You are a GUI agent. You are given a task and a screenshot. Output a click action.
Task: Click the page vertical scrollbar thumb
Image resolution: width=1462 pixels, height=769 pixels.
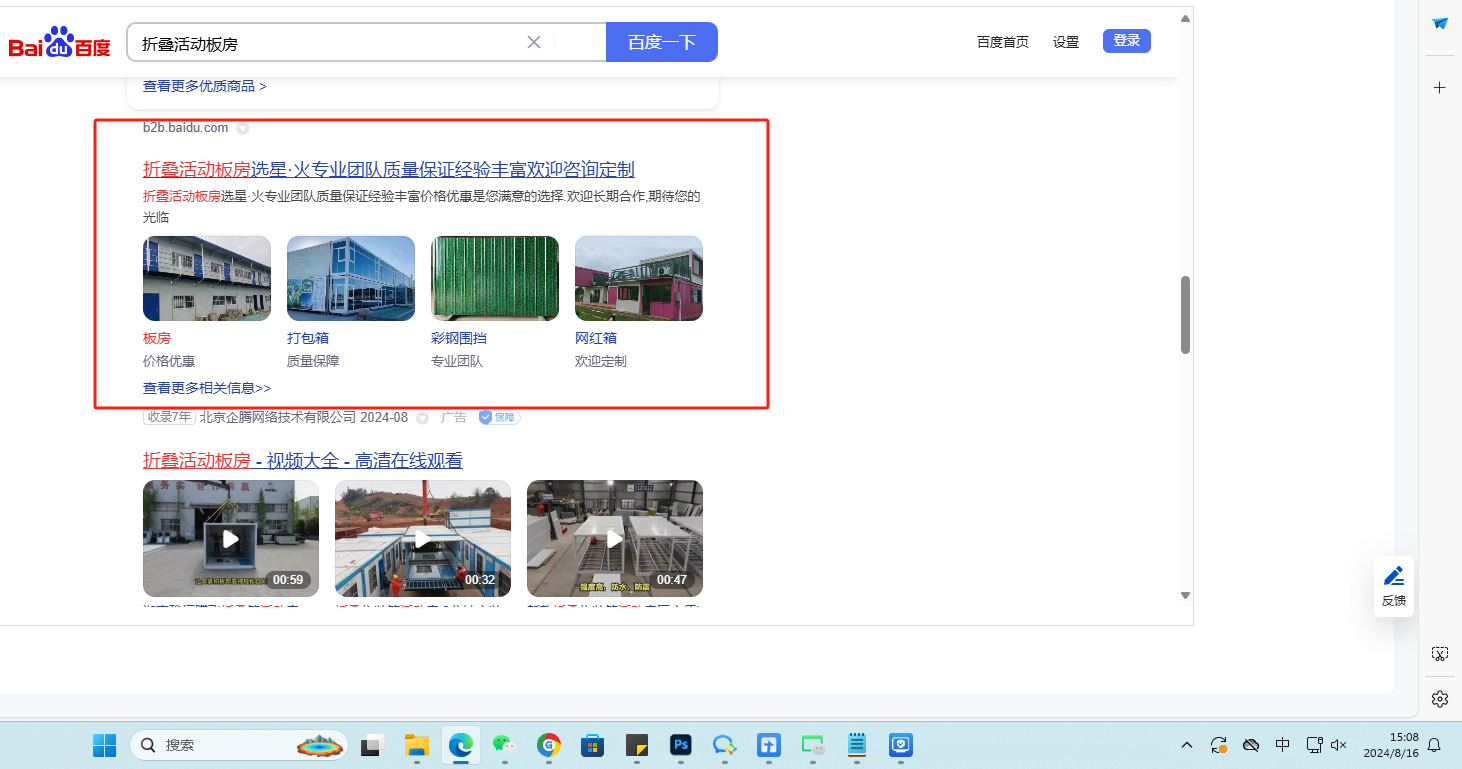(x=1185, y=314)
